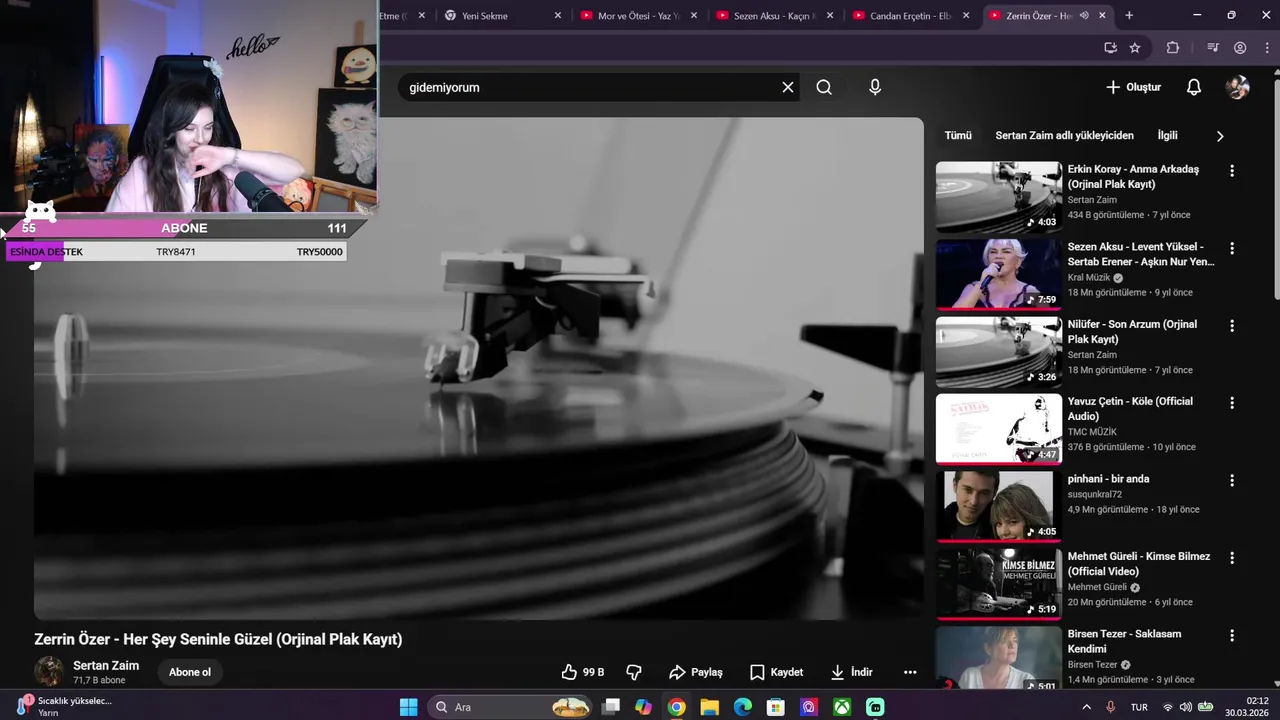Screen dimensions: 1280x720
Task: Close the Candan Erçetin tab
Action: click(x=966, y=15)
